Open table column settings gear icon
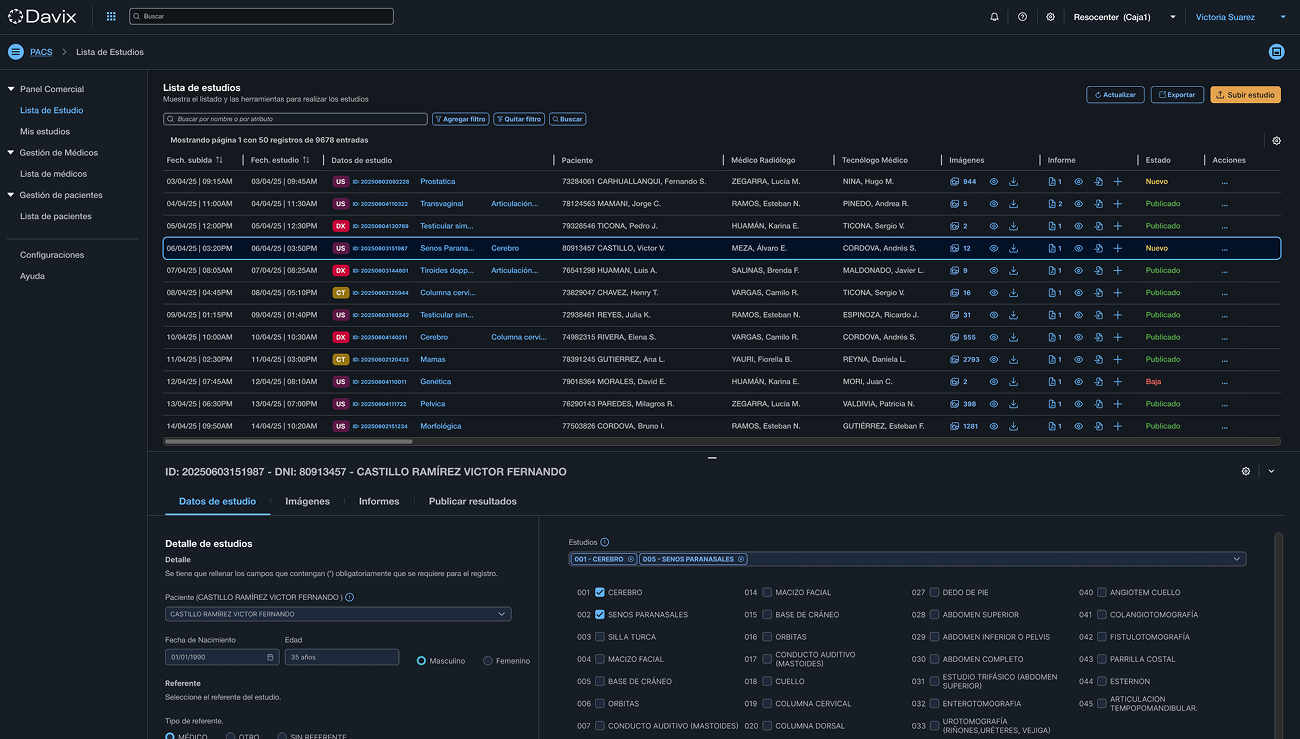The height and width of the screenshot is (739, 1300). coord(1276,141)
